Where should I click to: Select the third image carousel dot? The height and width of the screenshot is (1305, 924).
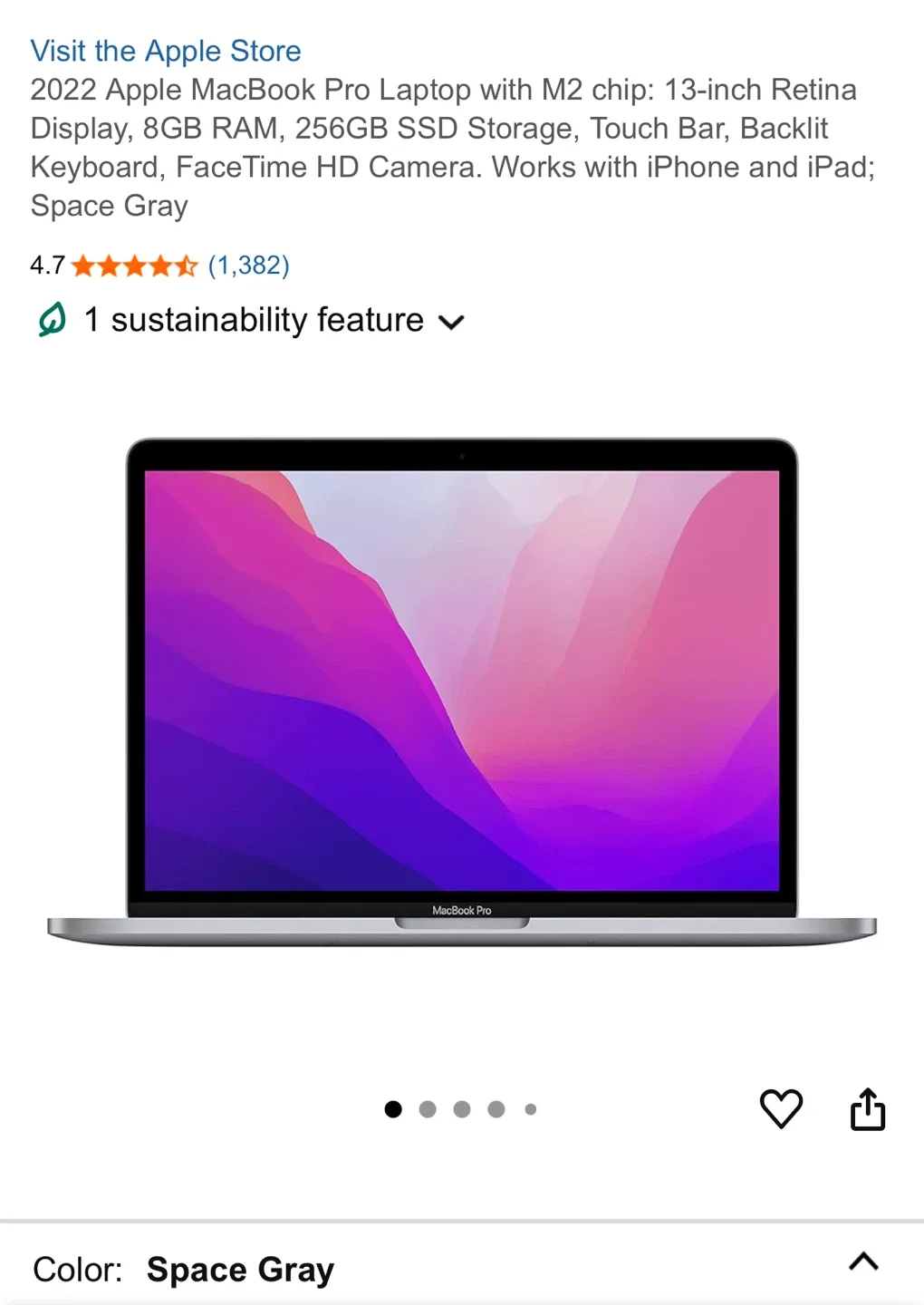[x=462, y=1109]
